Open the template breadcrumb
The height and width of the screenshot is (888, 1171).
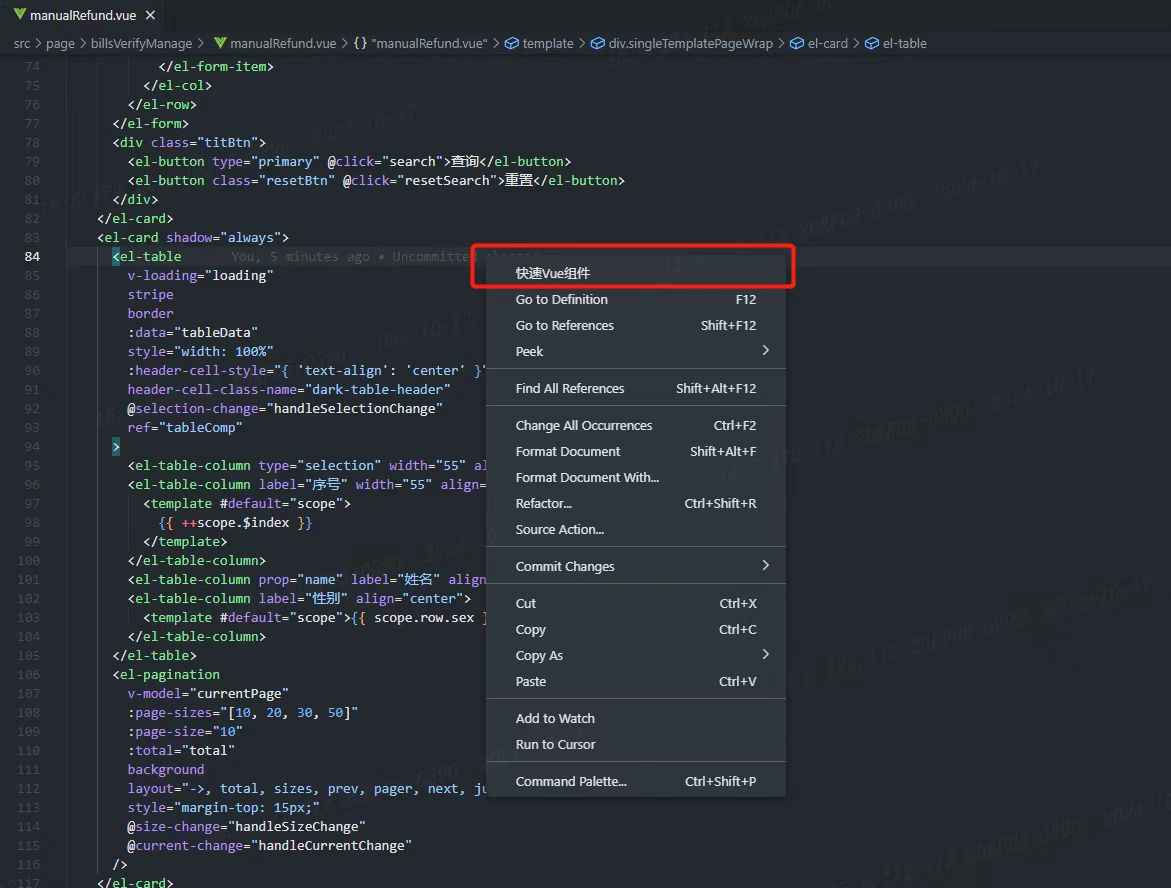pos(547,43)
